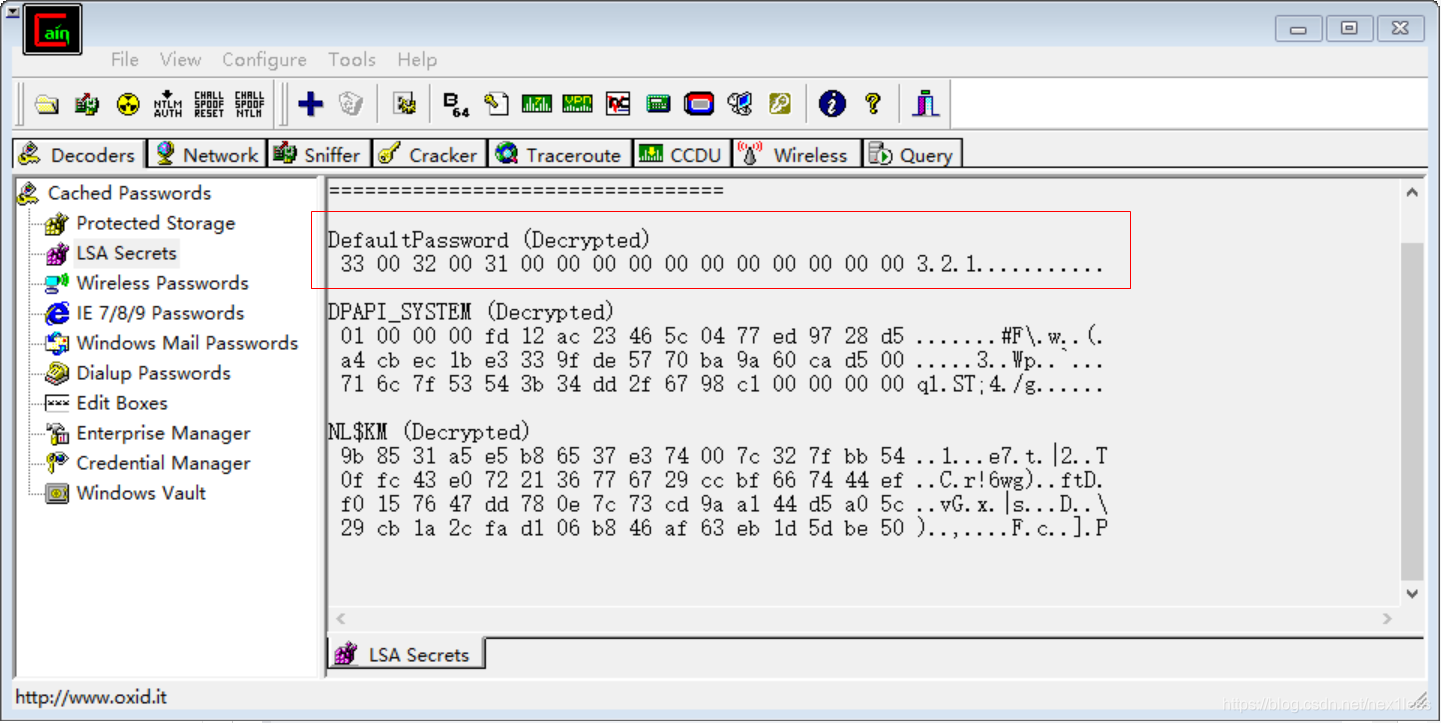Open the Configure menu
Screen dimensions: 1441x723
coord(264,60)
